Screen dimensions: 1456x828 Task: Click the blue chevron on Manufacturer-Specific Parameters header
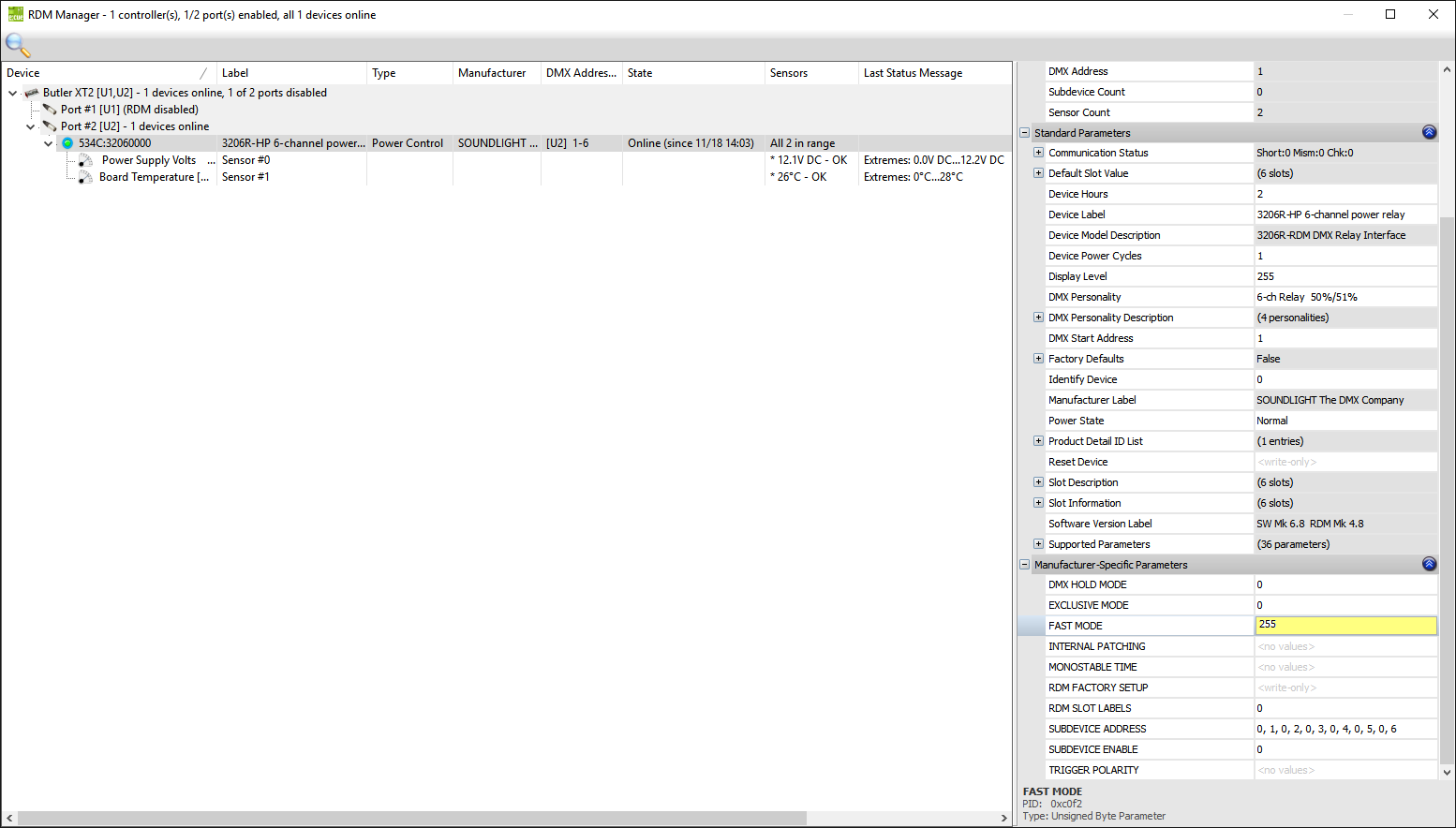point(1429,564)
